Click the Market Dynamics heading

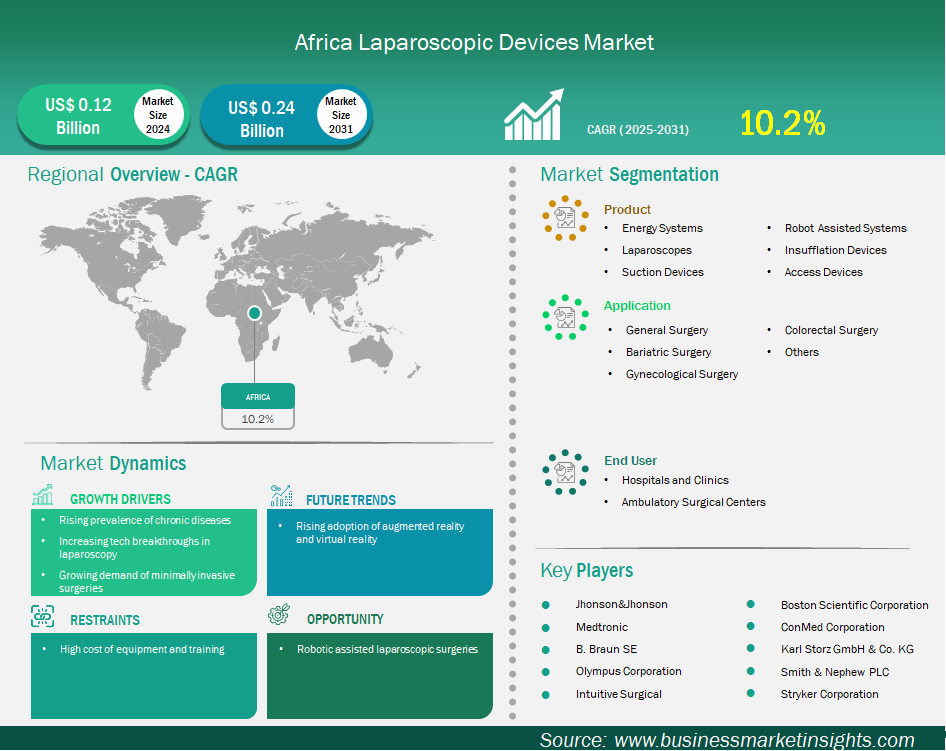click(x=113, y=463)
